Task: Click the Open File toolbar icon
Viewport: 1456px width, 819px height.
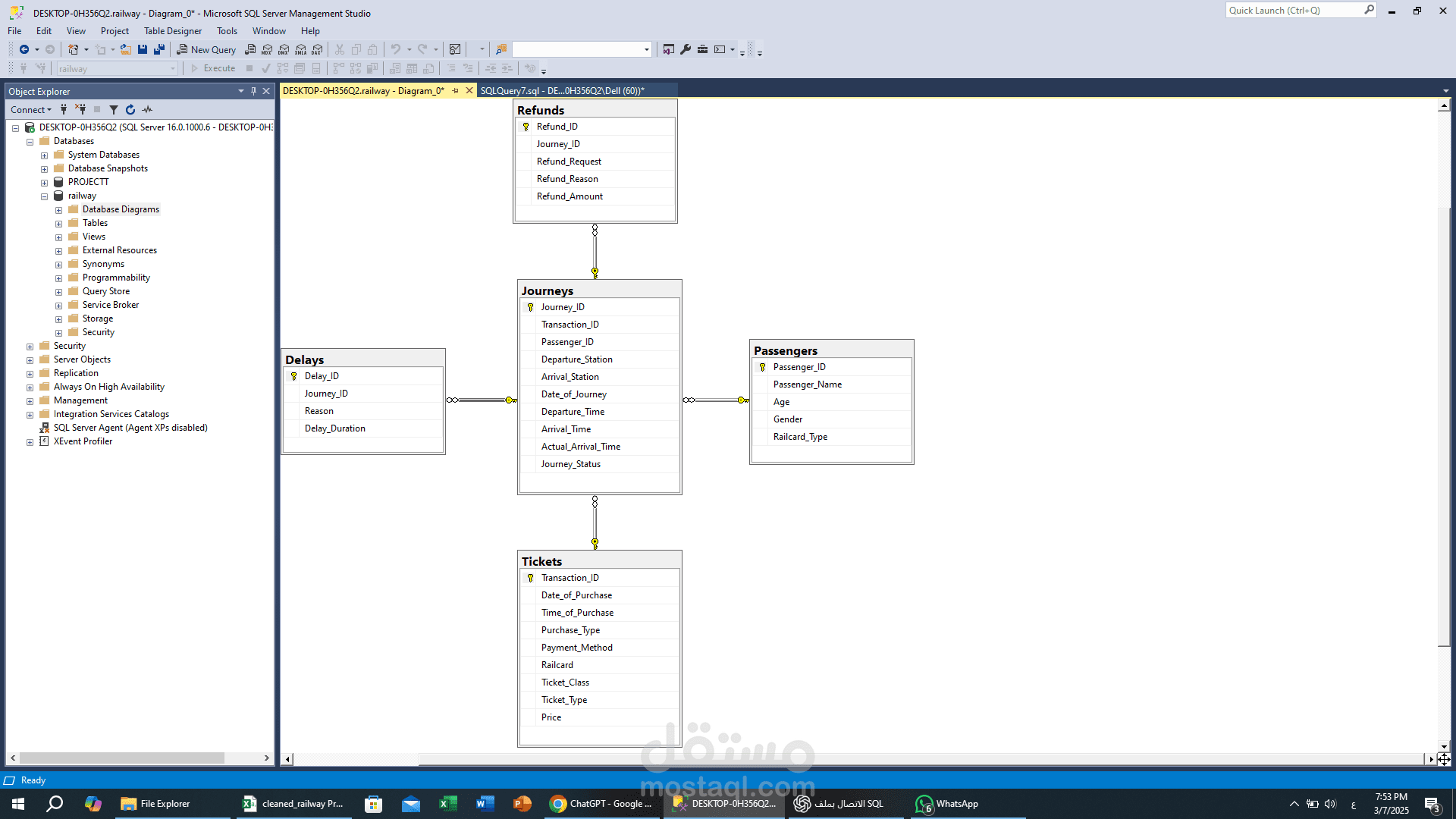Action: [x=126, y=49]
